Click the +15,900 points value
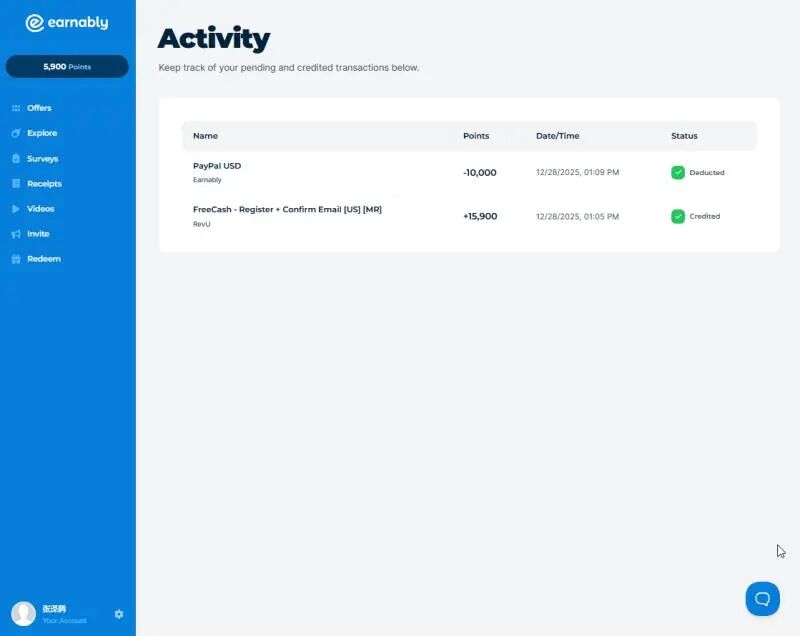The image size is (800, 636). pyautogui.click(x=480, y=216)
